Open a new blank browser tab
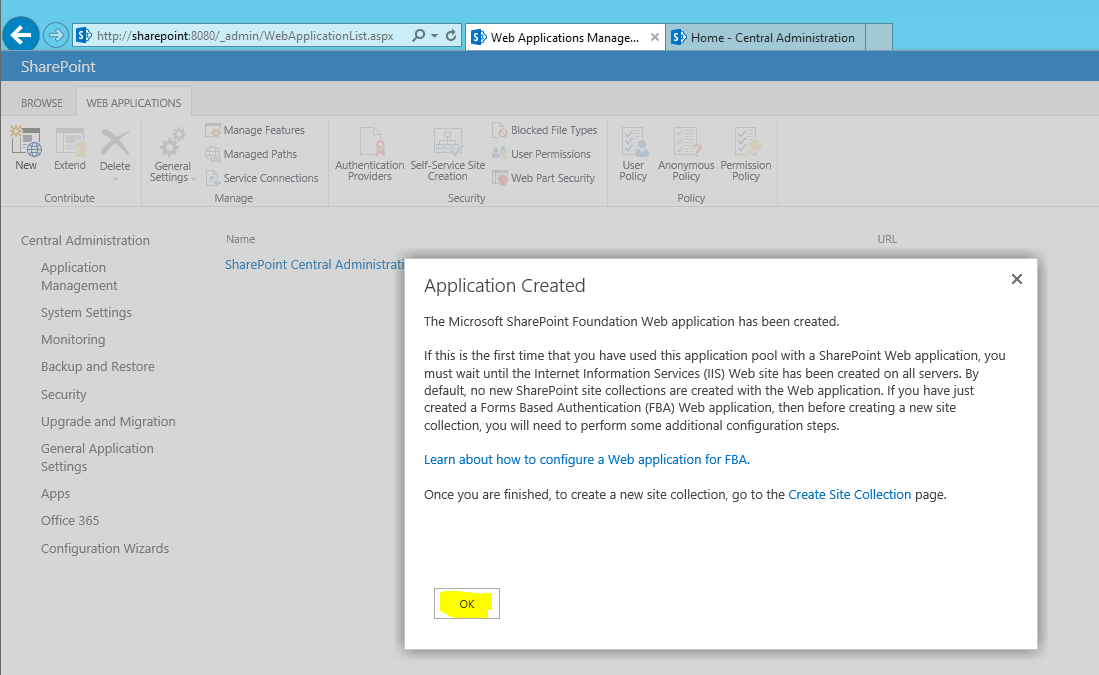Viewport: 1099px width, 675px height. pyautogui.click(x=879, y=37)
